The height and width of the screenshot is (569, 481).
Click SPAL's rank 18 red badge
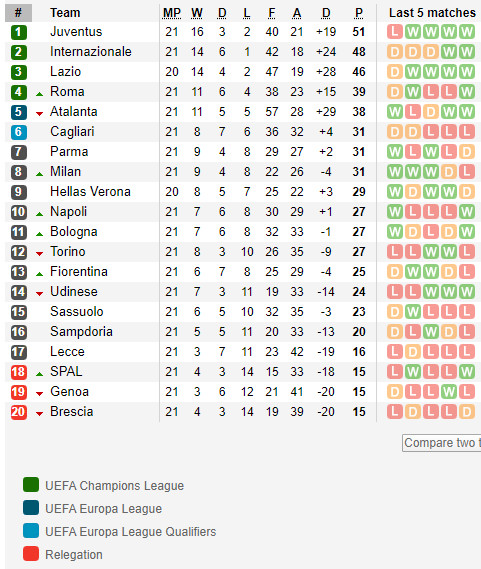point(19,372)
